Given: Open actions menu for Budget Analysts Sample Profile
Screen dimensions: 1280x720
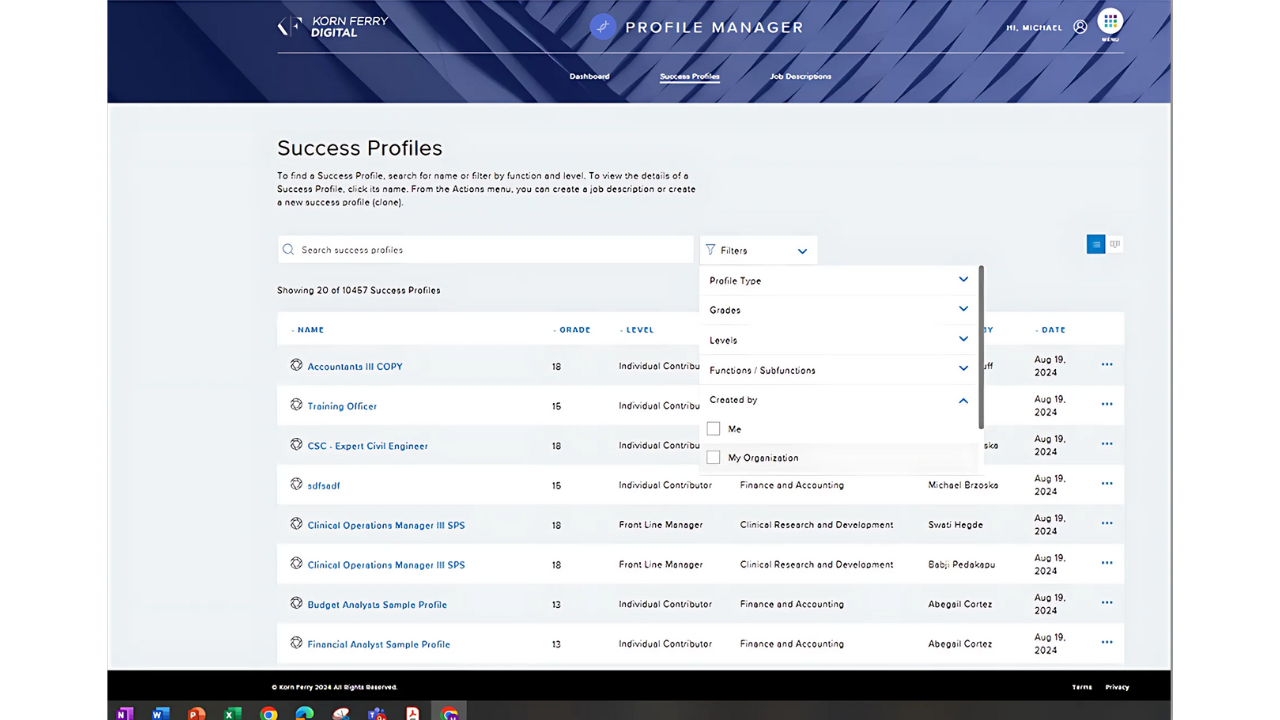Looking at the screenshot, I should [x=1106, y=603].
